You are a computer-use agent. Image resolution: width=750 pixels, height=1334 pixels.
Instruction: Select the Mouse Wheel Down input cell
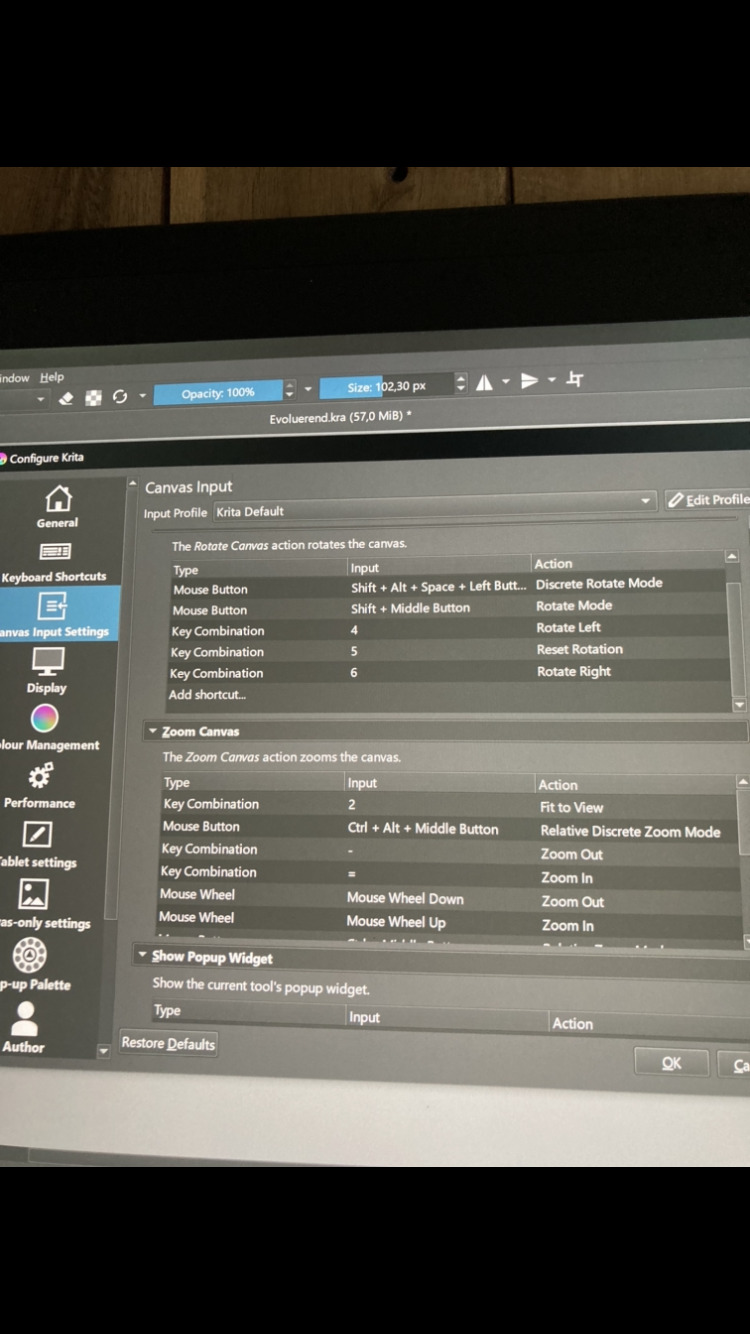pos(405,898)
